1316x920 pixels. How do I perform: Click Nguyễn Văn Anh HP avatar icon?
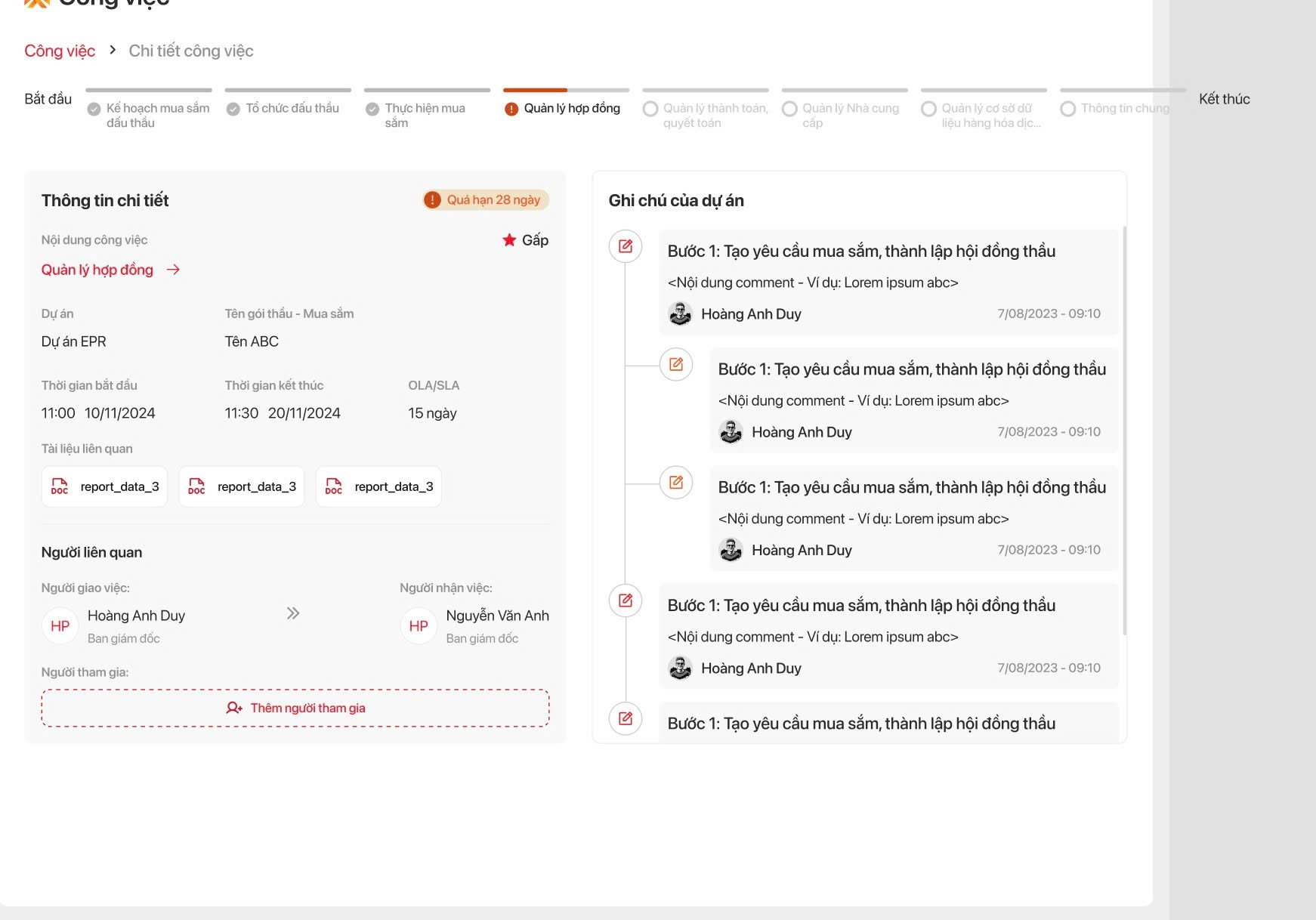[419, 626]
